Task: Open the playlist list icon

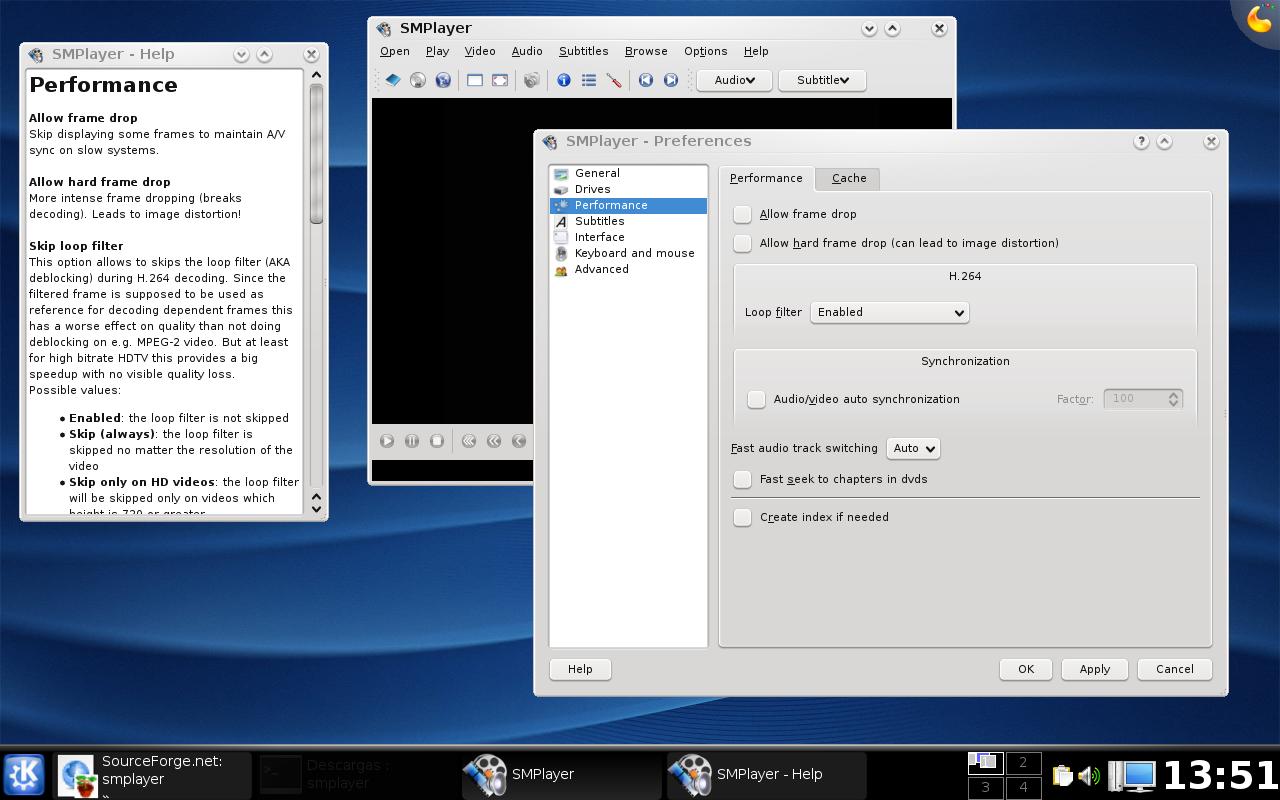Action: pyautogui.click(x=589, y=80)
